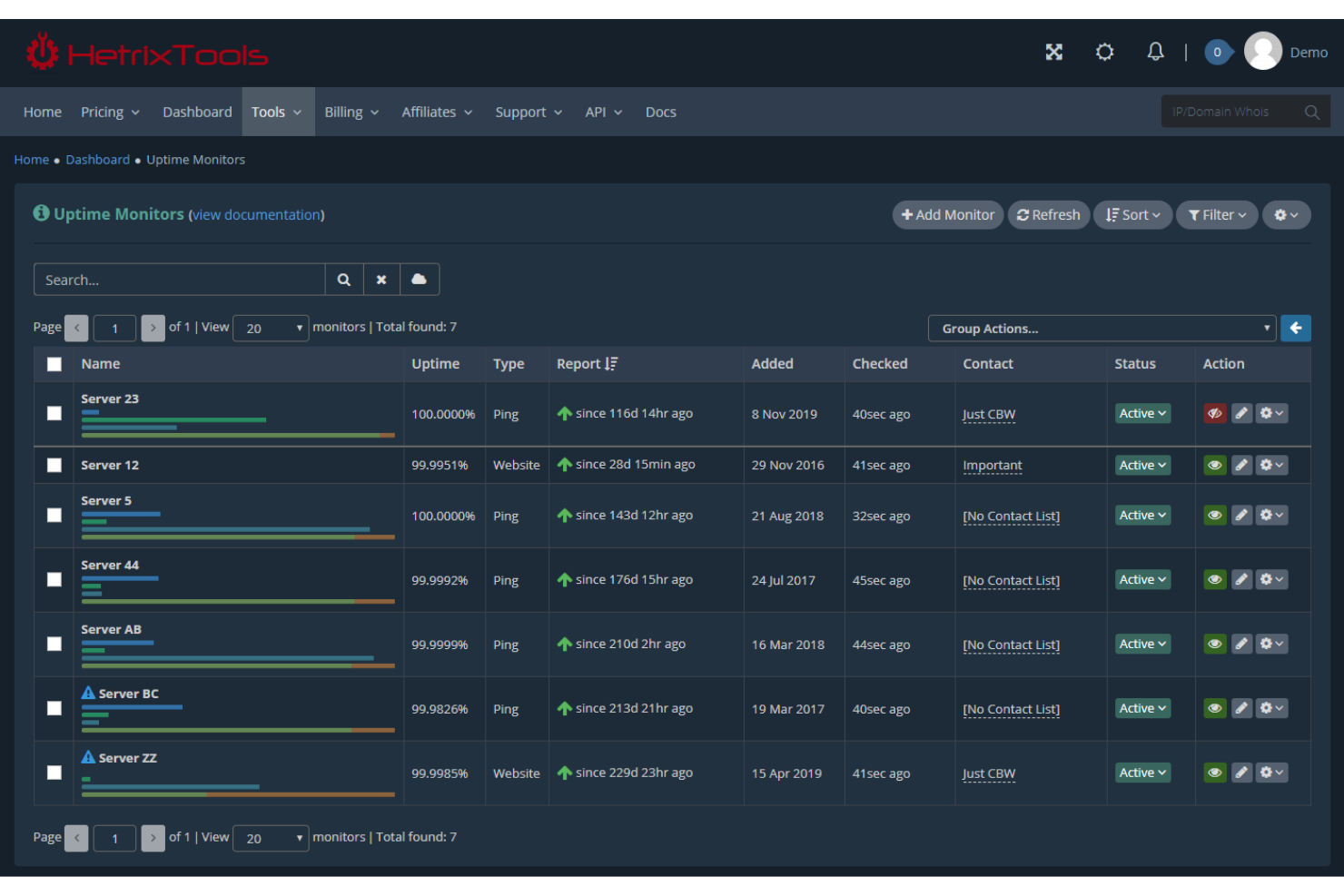Switch to the Billing menu

tap(345, 112)
